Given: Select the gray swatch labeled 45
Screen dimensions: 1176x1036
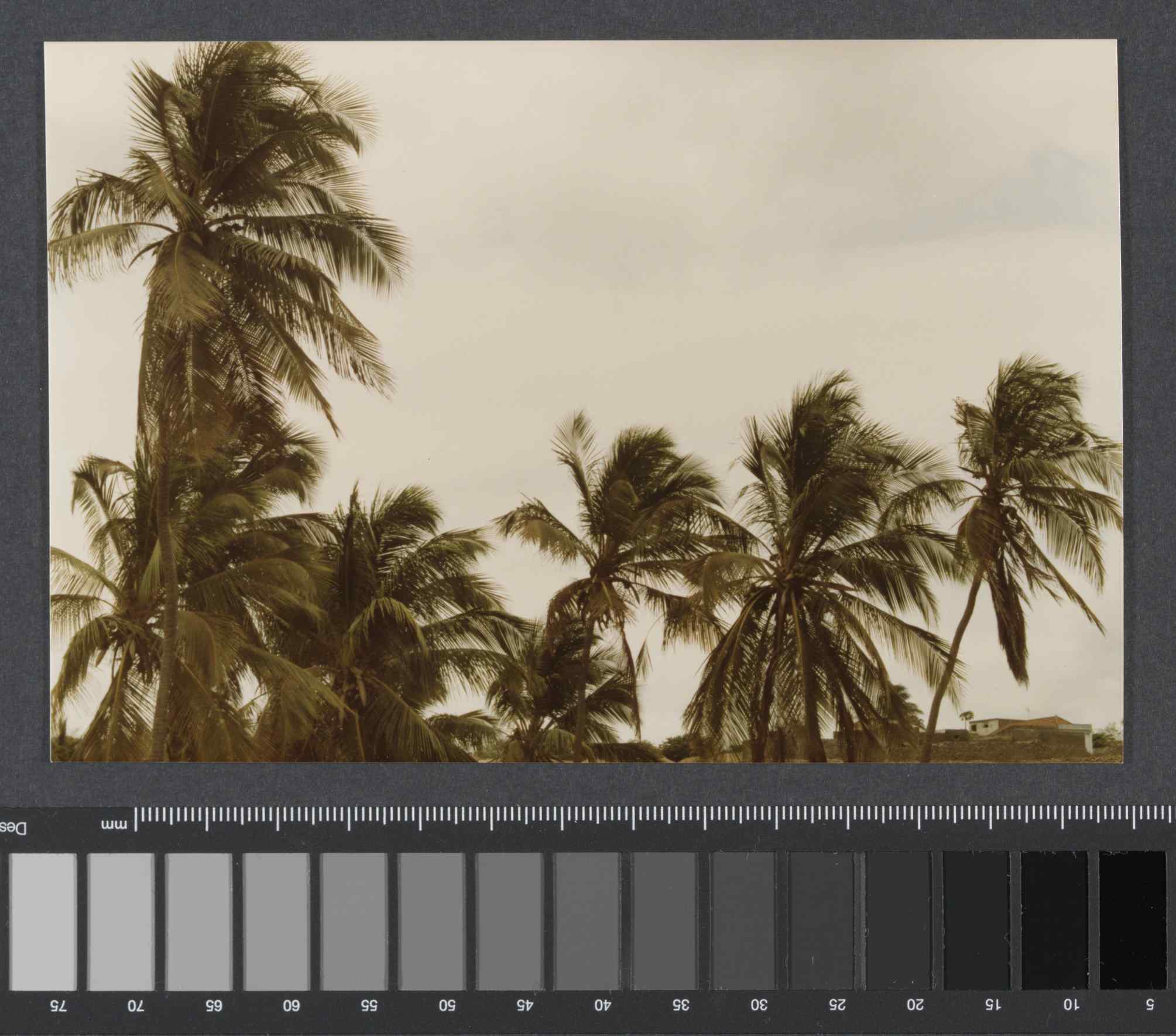Looking at the screenshot, I should coord(510,922).
